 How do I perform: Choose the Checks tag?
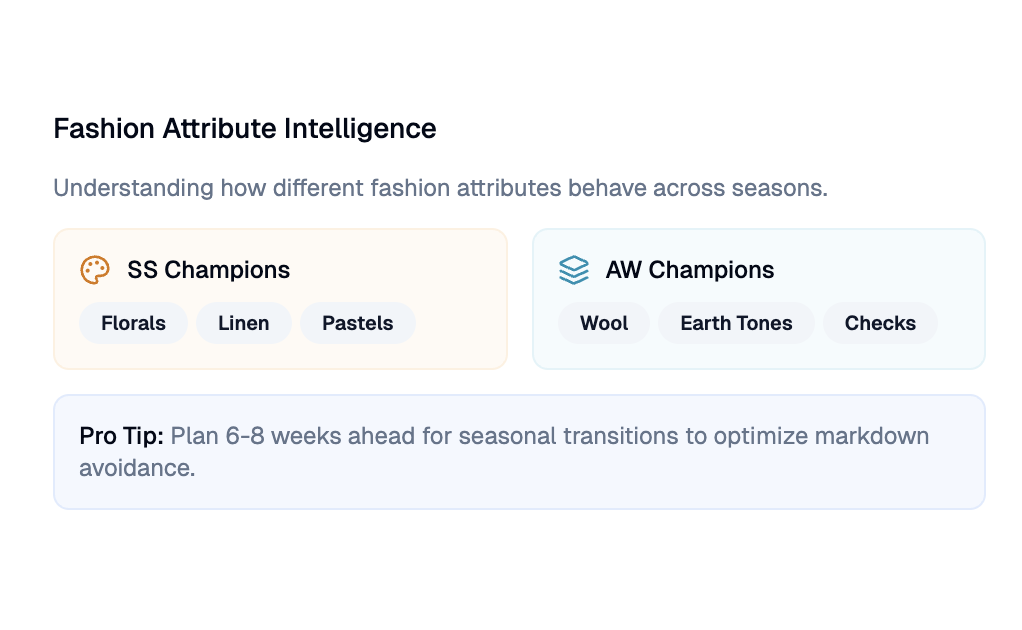coord(880,323)
